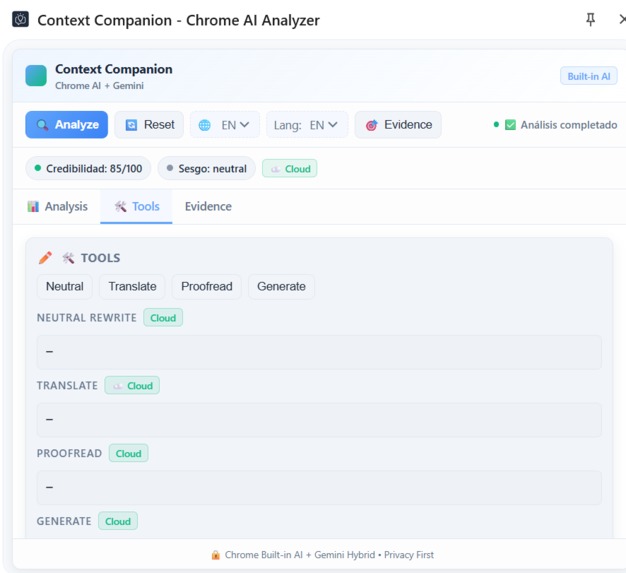This screenshot has width=626, height=573.
Task: Click the Proofread output box
Action: tap(319, 488)
